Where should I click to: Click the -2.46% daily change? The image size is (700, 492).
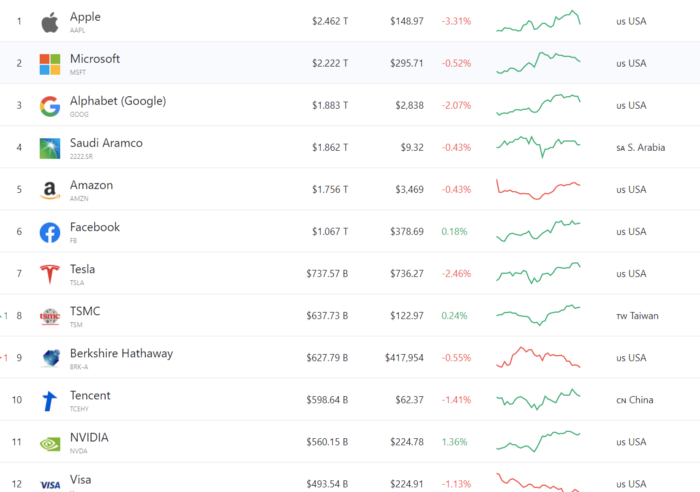(456, 273)
